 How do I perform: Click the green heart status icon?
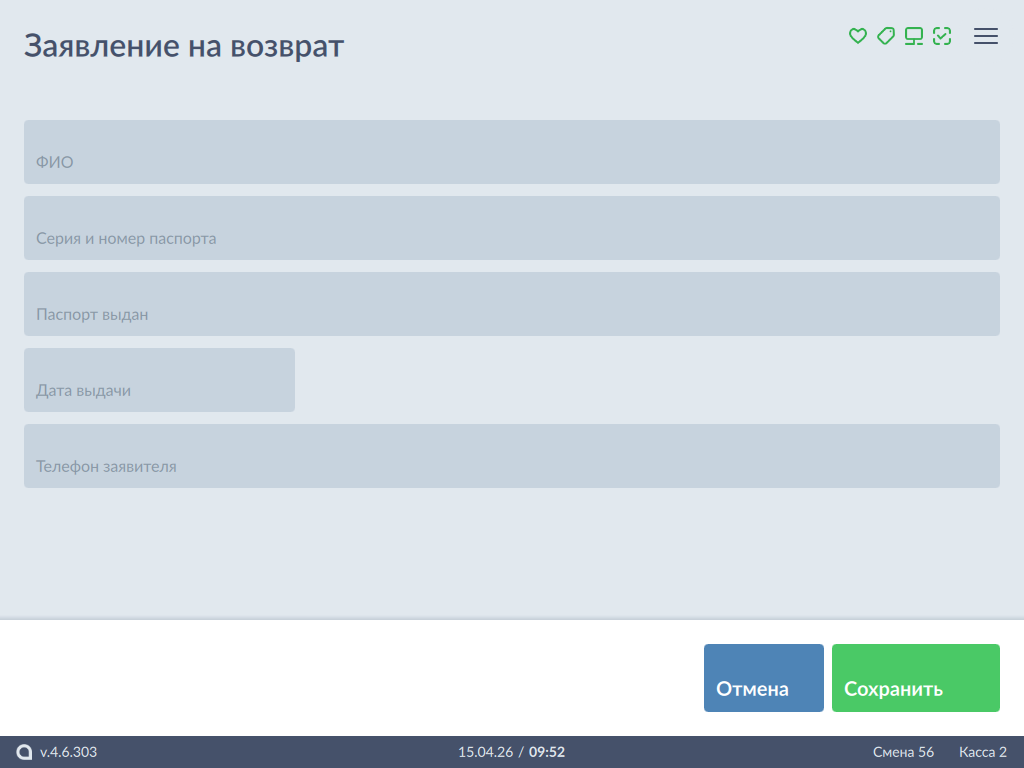(857, 36)
